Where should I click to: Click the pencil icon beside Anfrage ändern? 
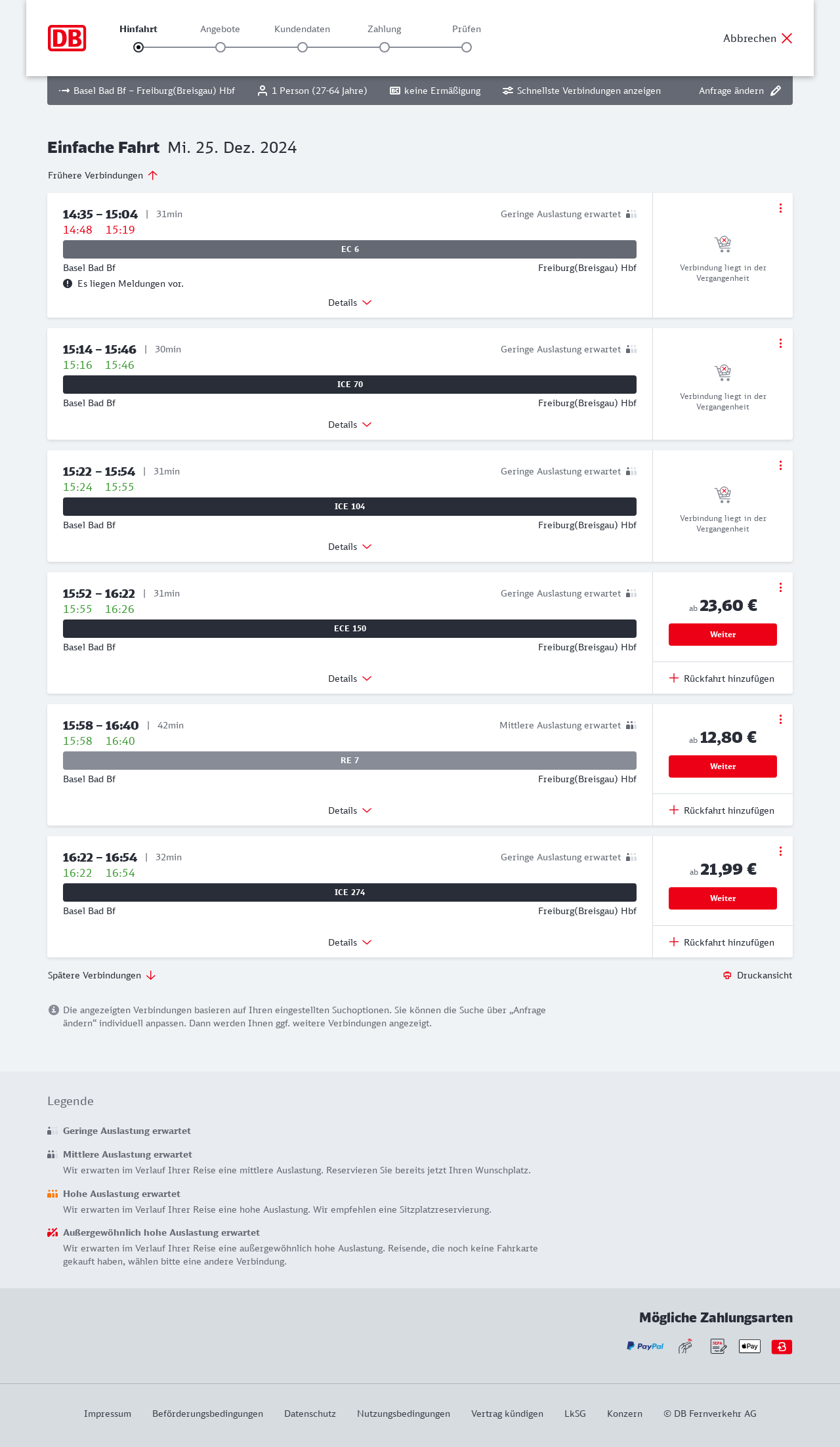pos(776,91)
